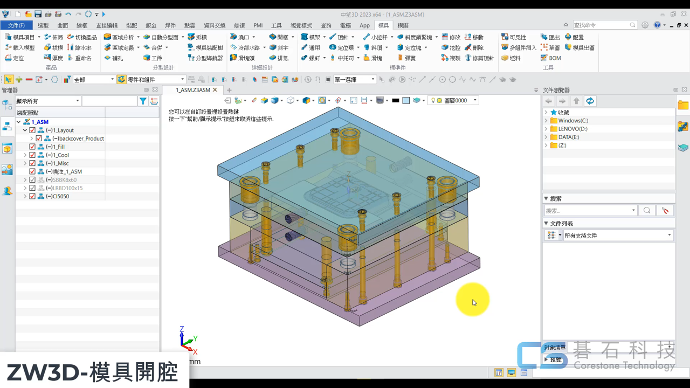Toggle the 1_Cool component checkbox
The width and height of the screenshot is (690, 388).
pyautogui.click(x=32, y=155)
